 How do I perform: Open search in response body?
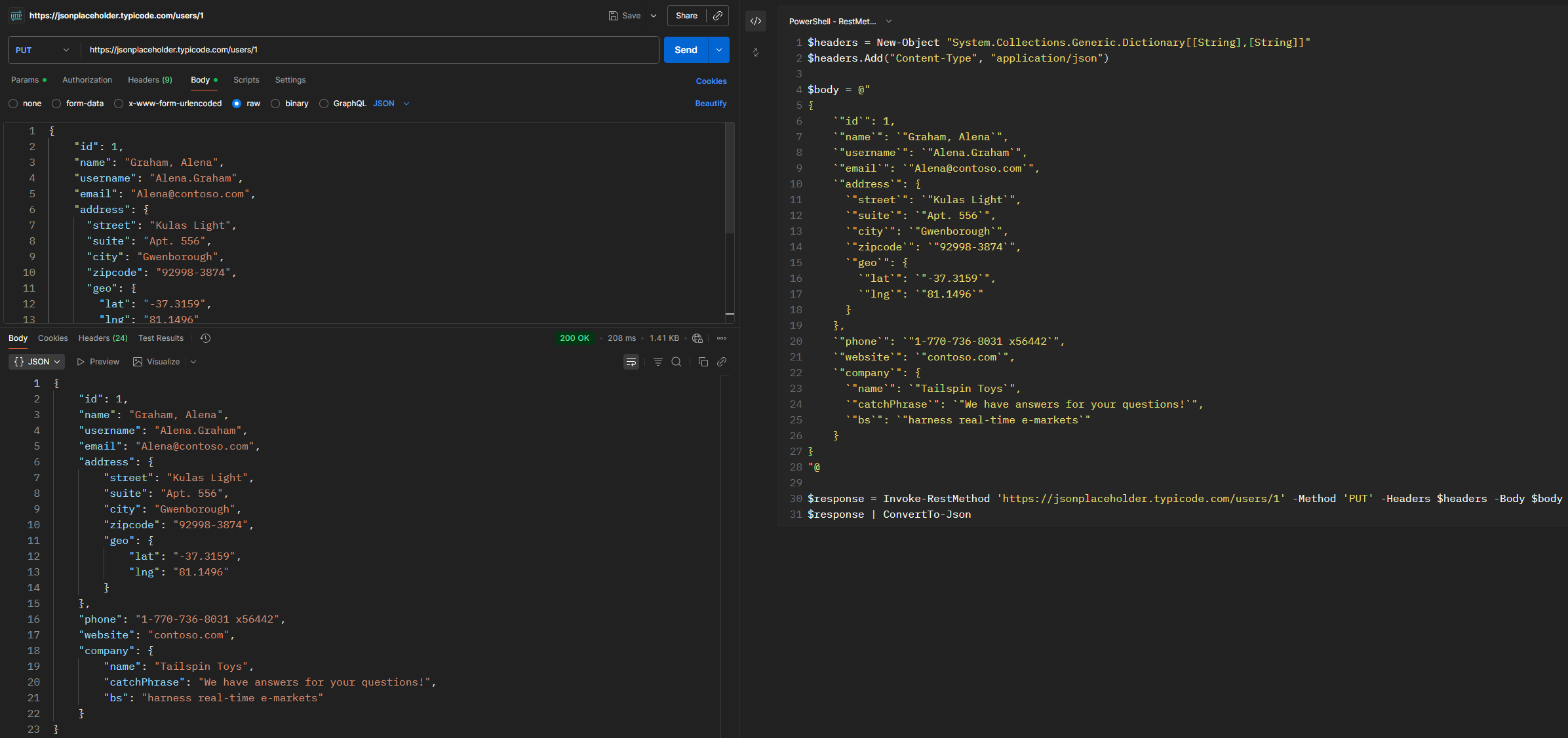676,362
